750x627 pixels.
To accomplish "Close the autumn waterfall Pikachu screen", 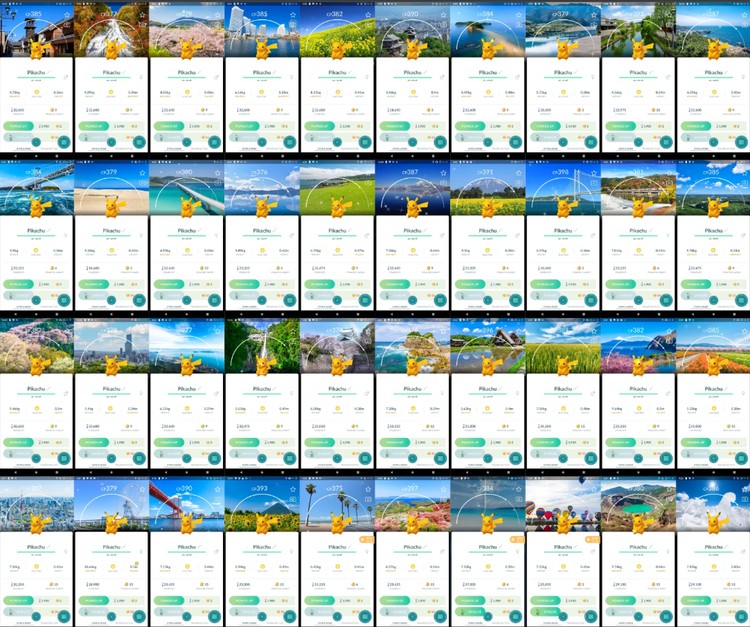I will pos(111,142).
